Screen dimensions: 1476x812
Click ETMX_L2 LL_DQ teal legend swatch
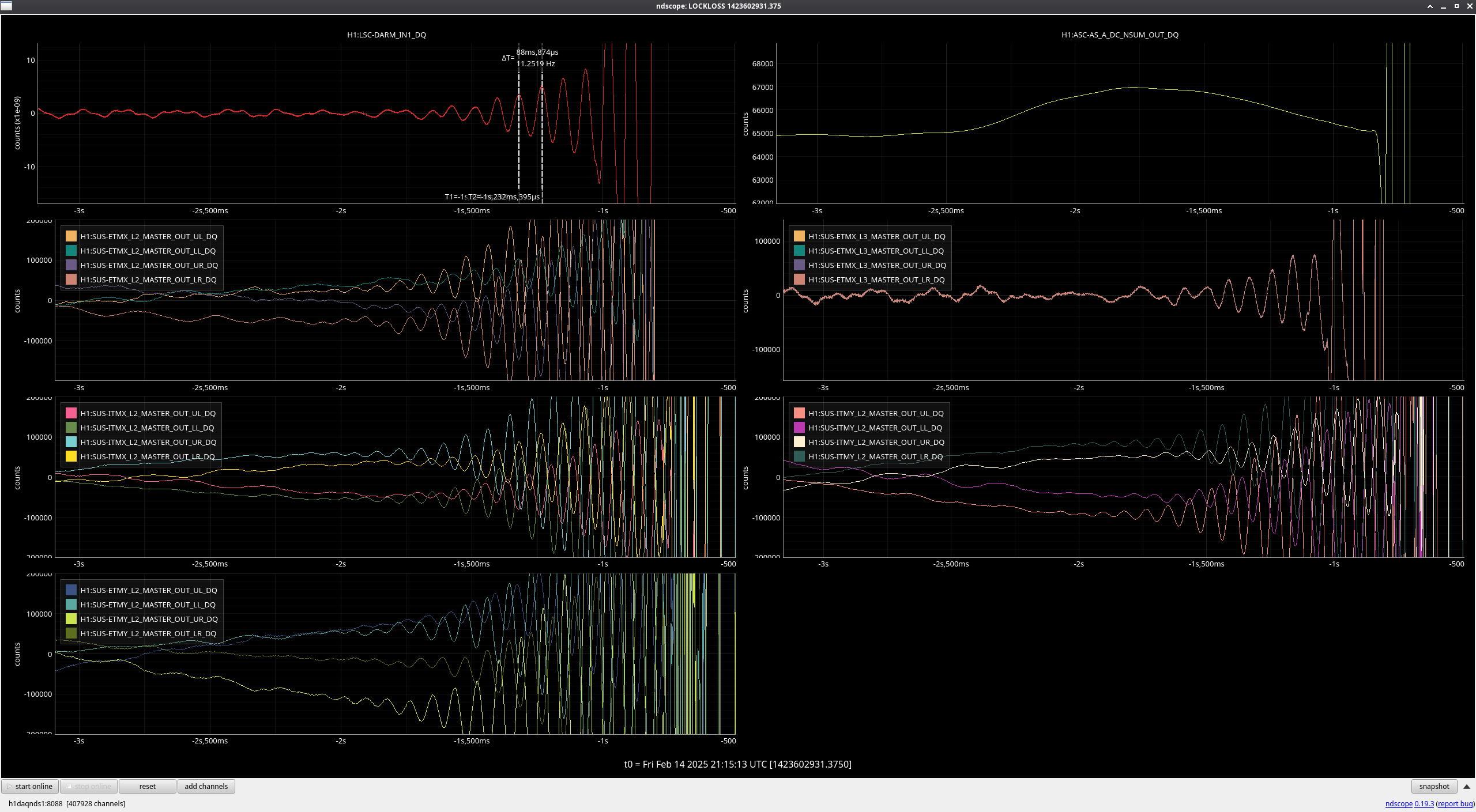(71, 251)
